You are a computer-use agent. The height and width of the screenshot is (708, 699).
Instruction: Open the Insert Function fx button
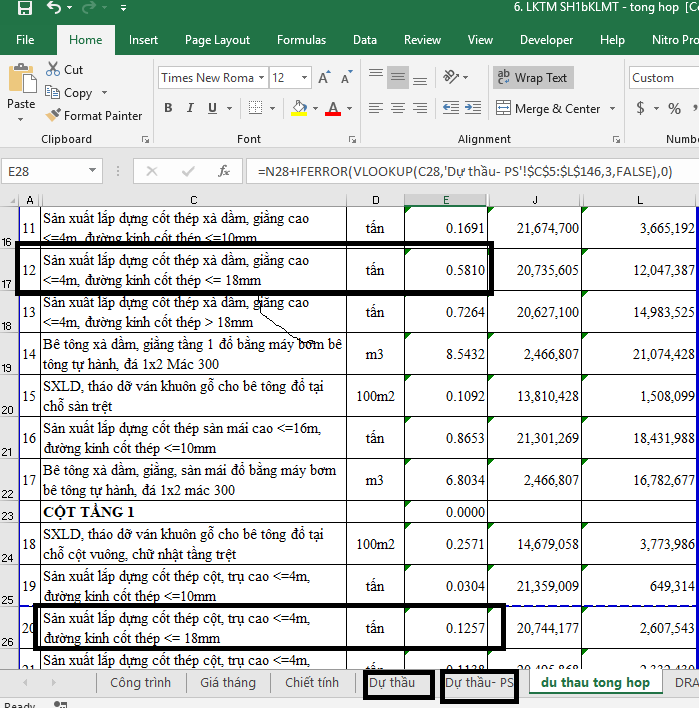click(x=224, y=171)
